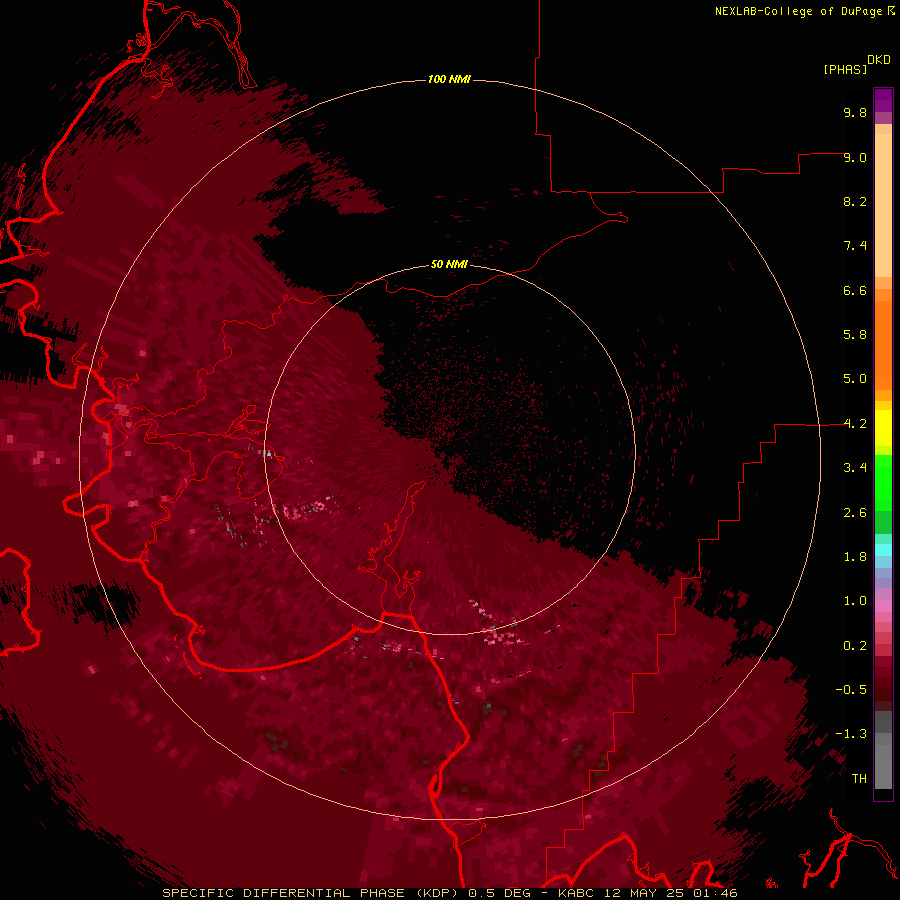
Task: Click 'SPECIFIC DIFFERENTIAL PHASE (KDP)' title text
Action: pyautogui.click(x=308, y=893)
